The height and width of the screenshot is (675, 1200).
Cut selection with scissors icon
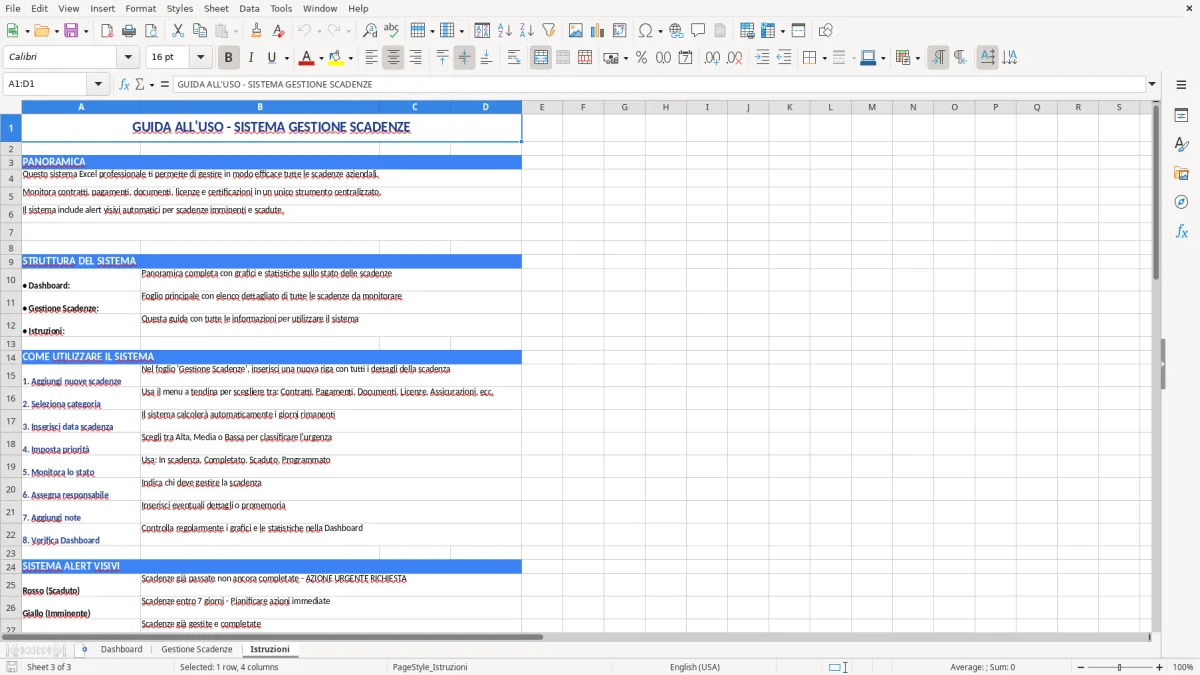(x=178, y=31)
